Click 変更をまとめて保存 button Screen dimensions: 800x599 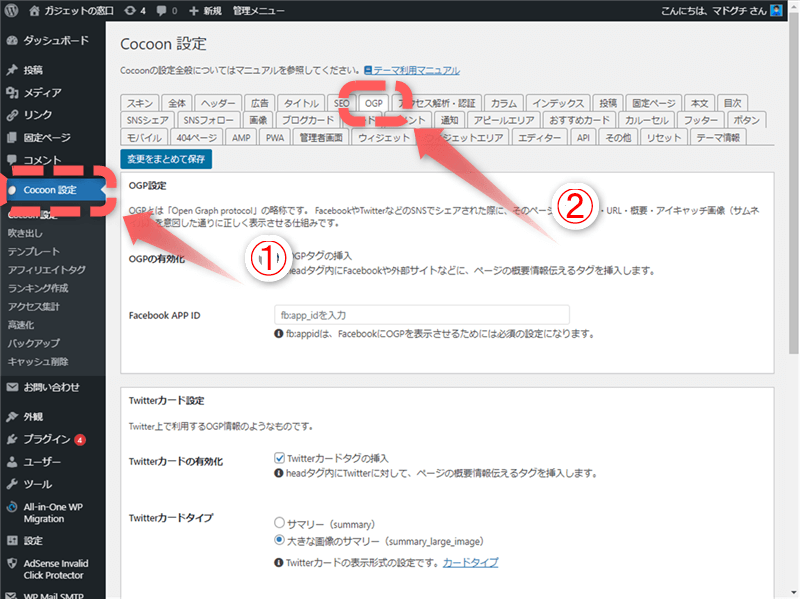tap(166, 159)
